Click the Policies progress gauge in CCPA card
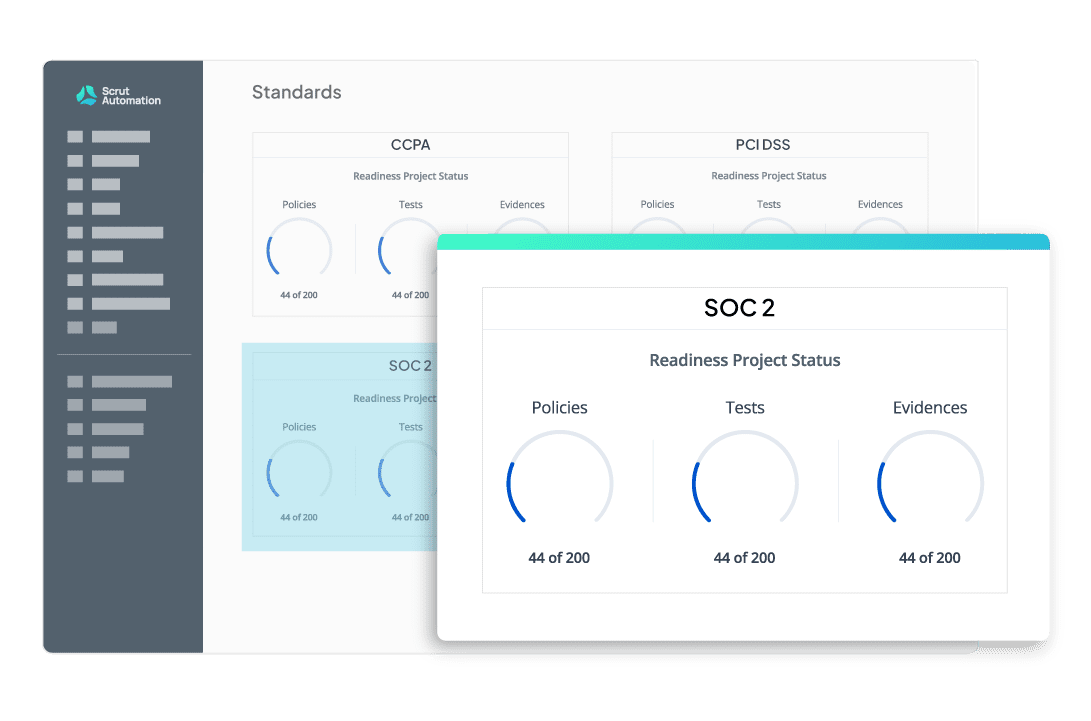 pos(299,248)
